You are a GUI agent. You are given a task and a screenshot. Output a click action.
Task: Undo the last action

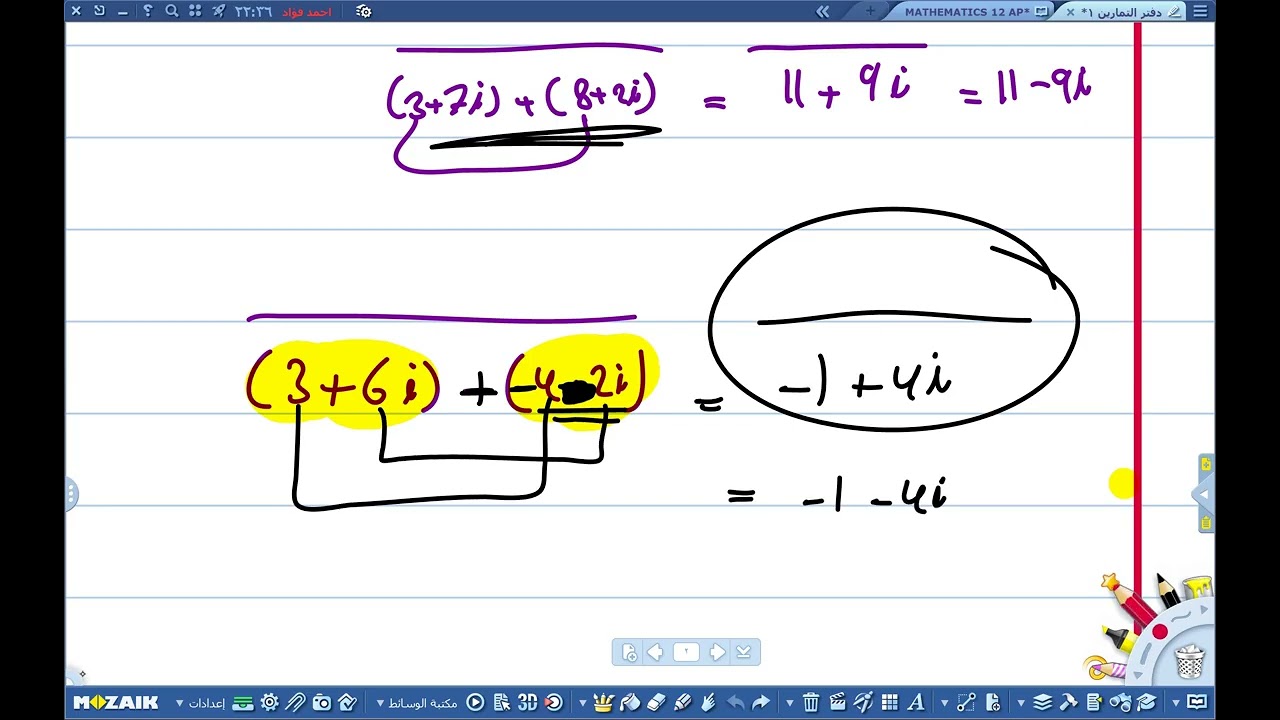[x=735, y=703]
